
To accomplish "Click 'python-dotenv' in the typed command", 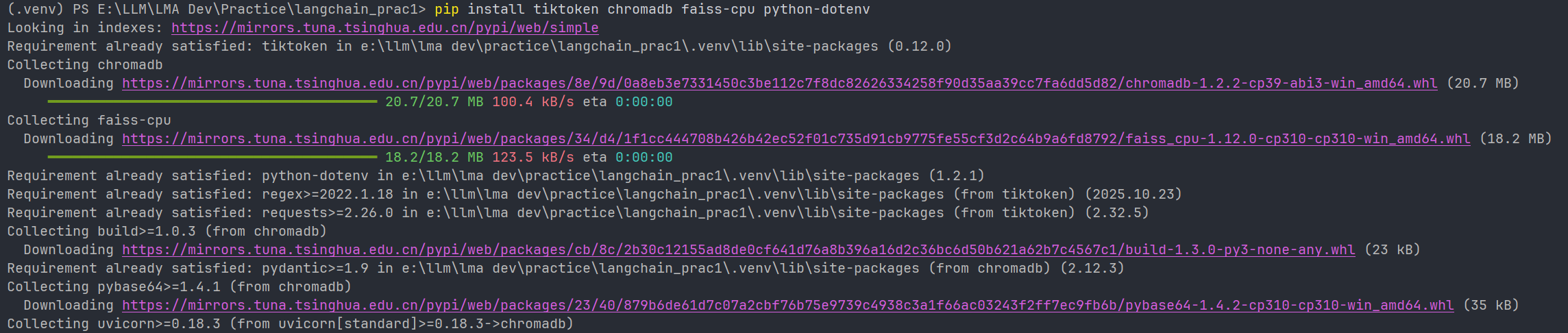I will 816,10.
